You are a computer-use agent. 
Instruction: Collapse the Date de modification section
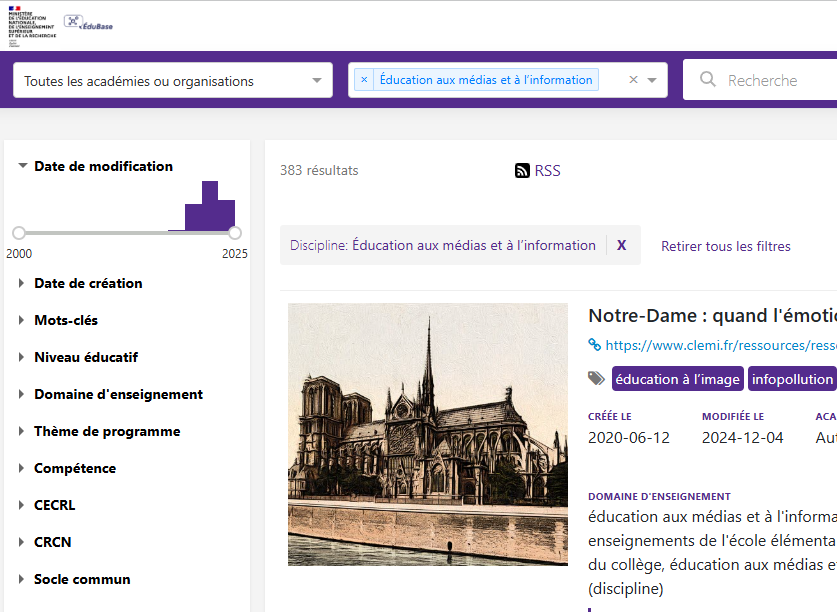click(22, 166)
